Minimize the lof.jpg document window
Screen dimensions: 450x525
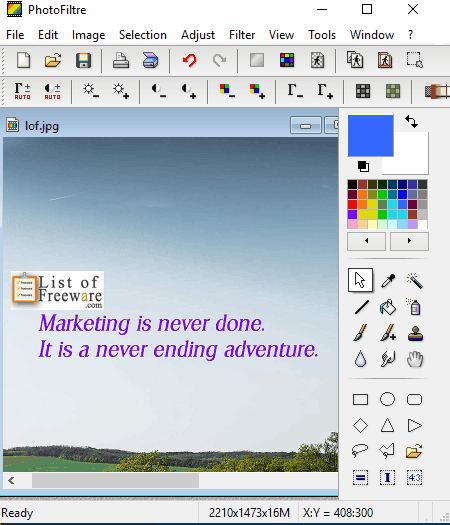pos(306,126)
